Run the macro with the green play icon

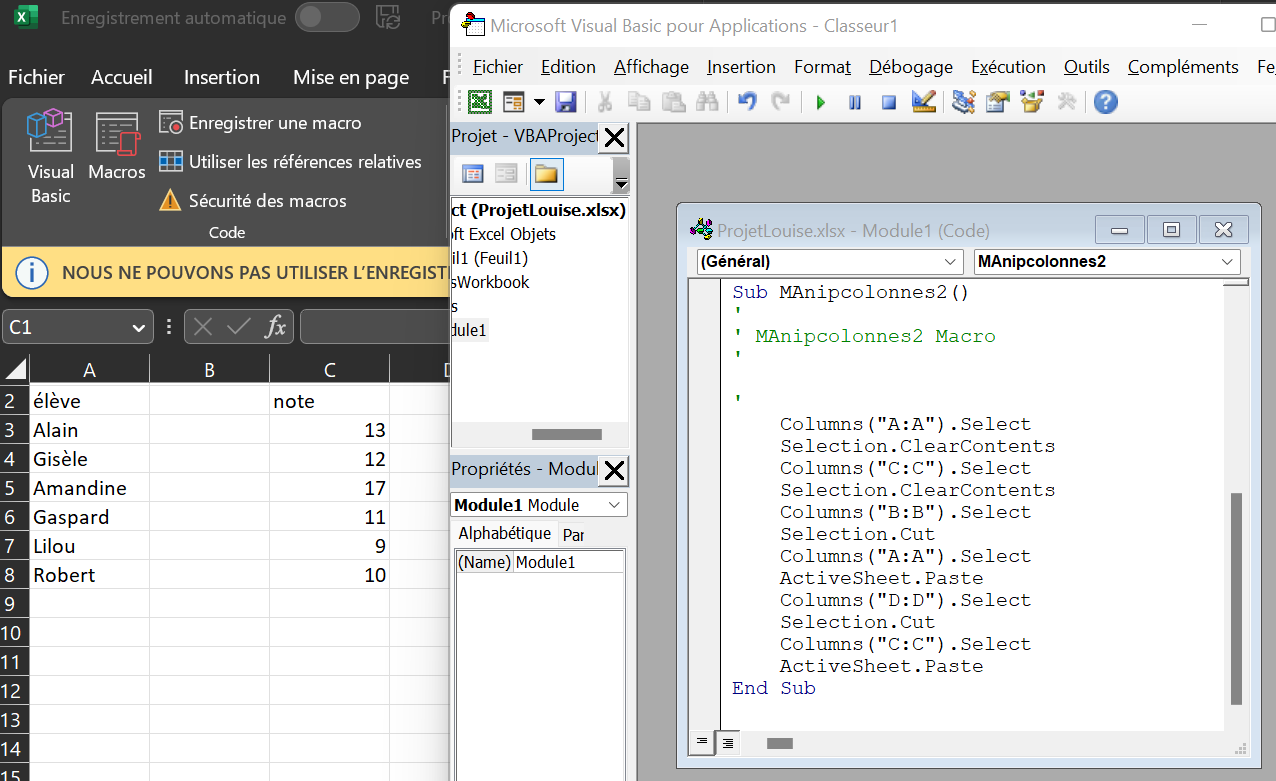[x=821, y=102]
